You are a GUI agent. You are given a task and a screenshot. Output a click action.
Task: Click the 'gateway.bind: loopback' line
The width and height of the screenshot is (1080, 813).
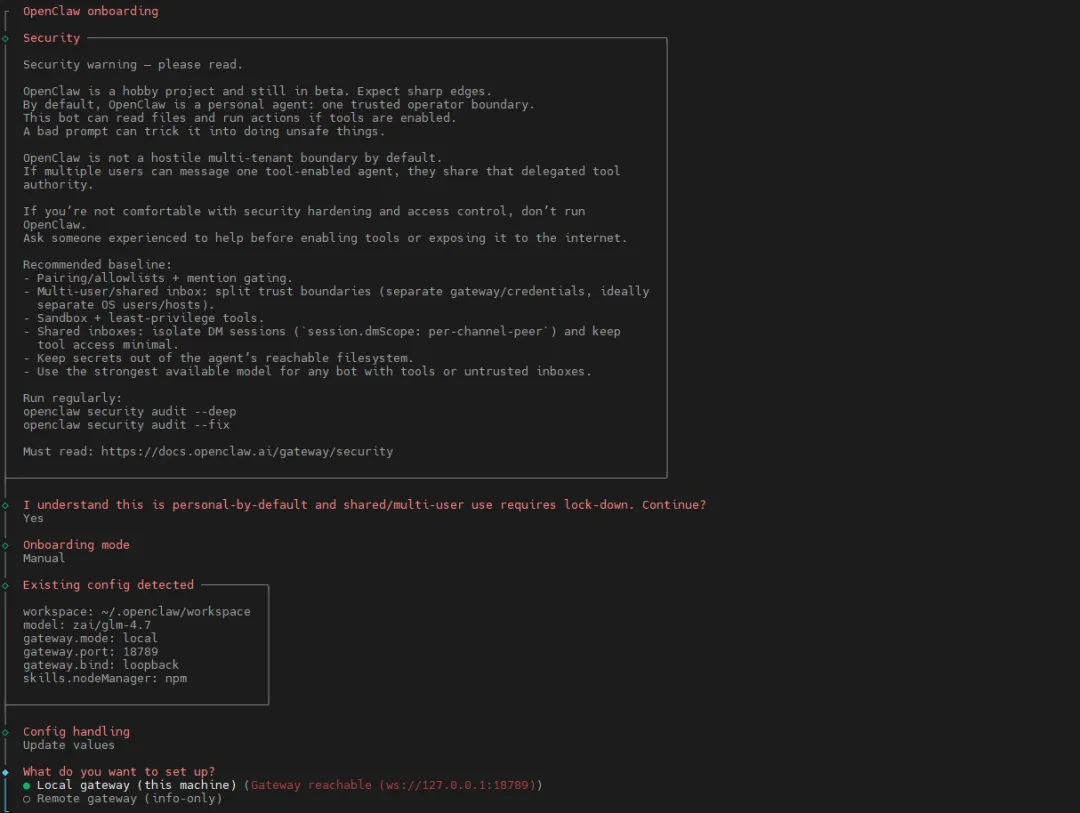(x=101, y=665)
